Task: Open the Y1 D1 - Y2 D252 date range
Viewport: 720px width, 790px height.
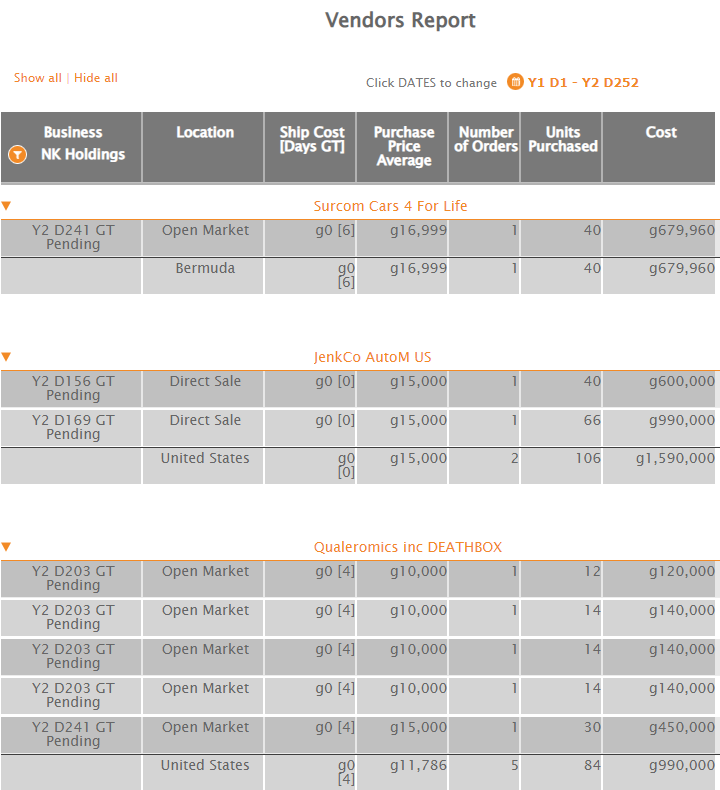Action: (x=583, y=82)
